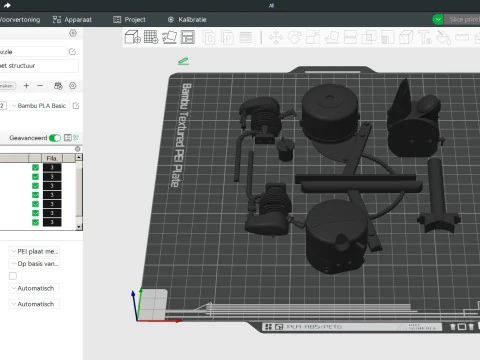Click green search settings icon
Image resolution: width=480 pixels, height=360 pixels.
pos(76,137)
